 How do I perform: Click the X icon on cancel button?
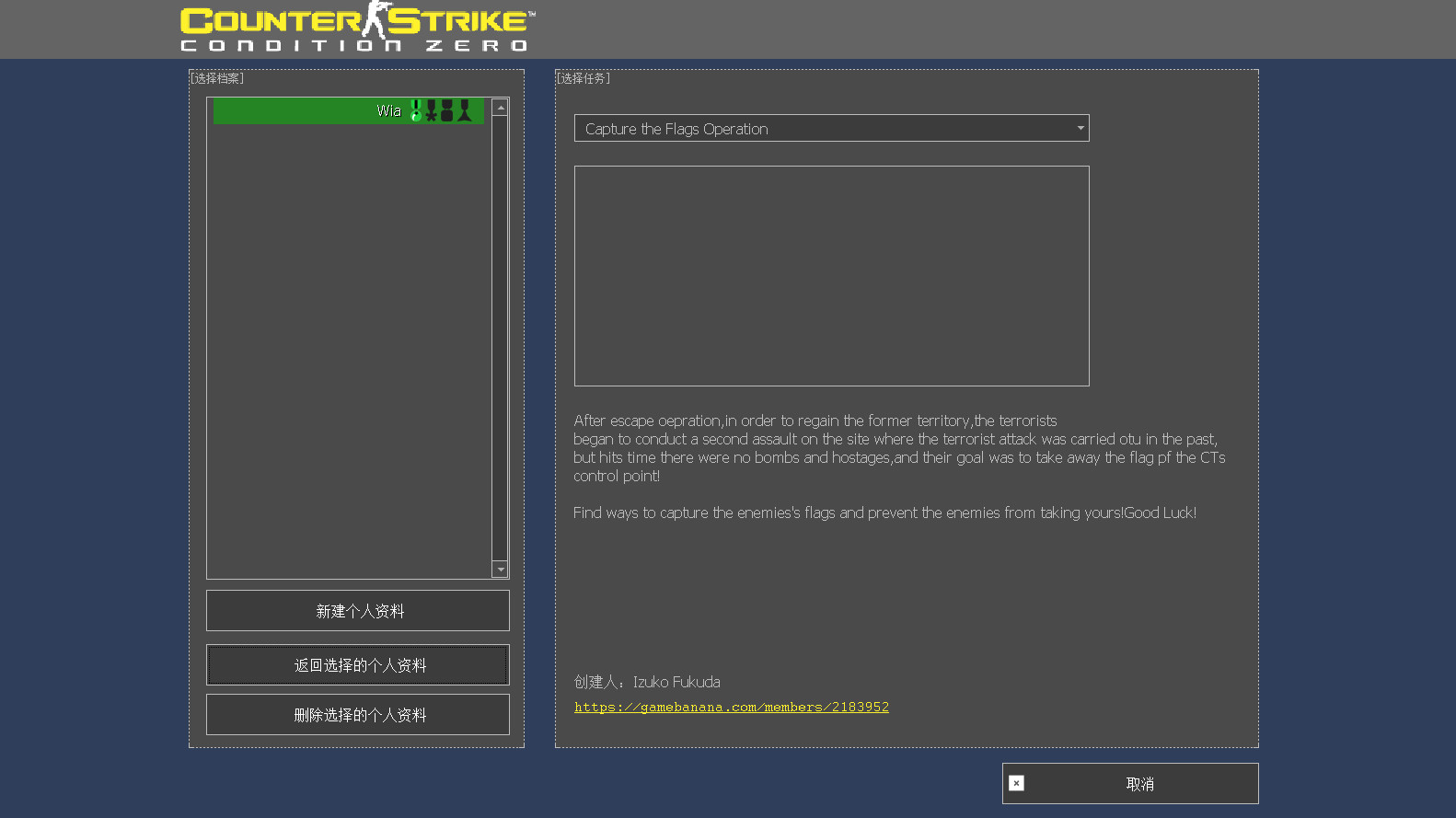coord(1016,783)
